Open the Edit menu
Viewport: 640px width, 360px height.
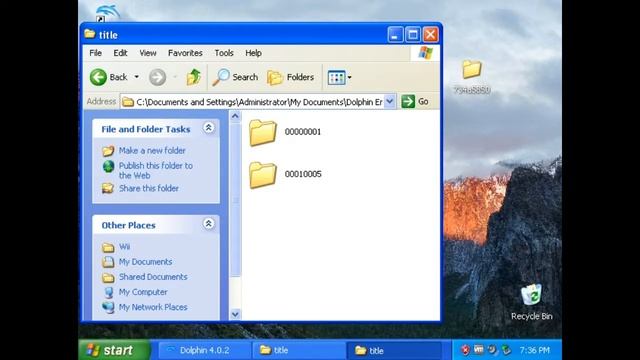coord(120,53)
